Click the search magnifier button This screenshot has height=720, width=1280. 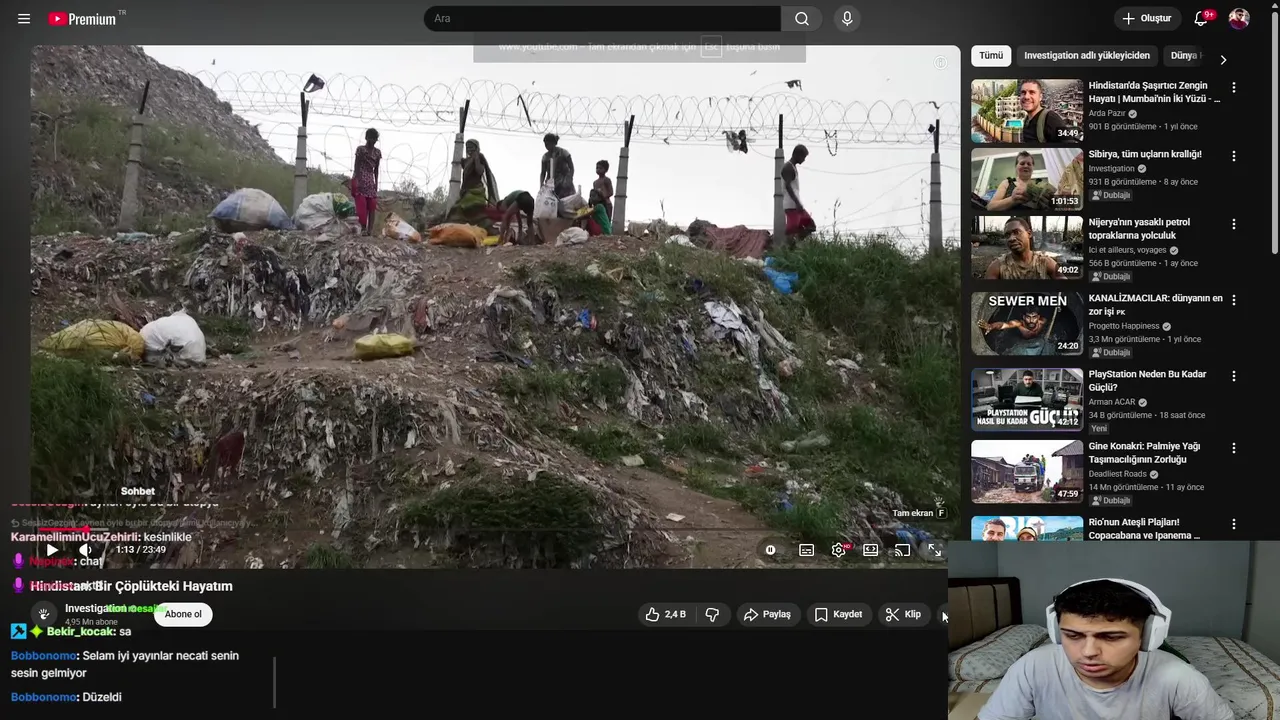click(802, 19)
